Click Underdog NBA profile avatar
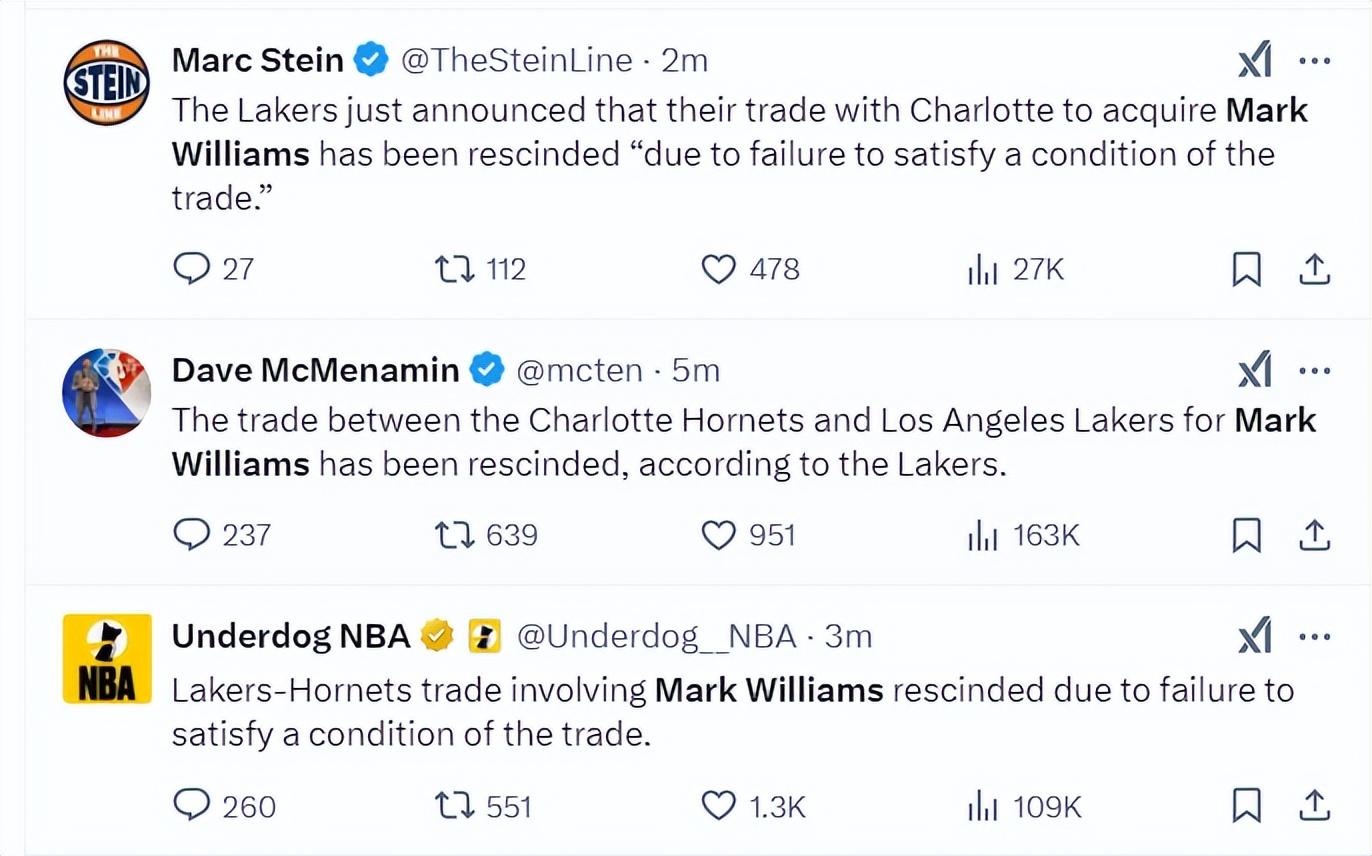1372x856 pixels. pyautogui.click(x=107, y=658)
